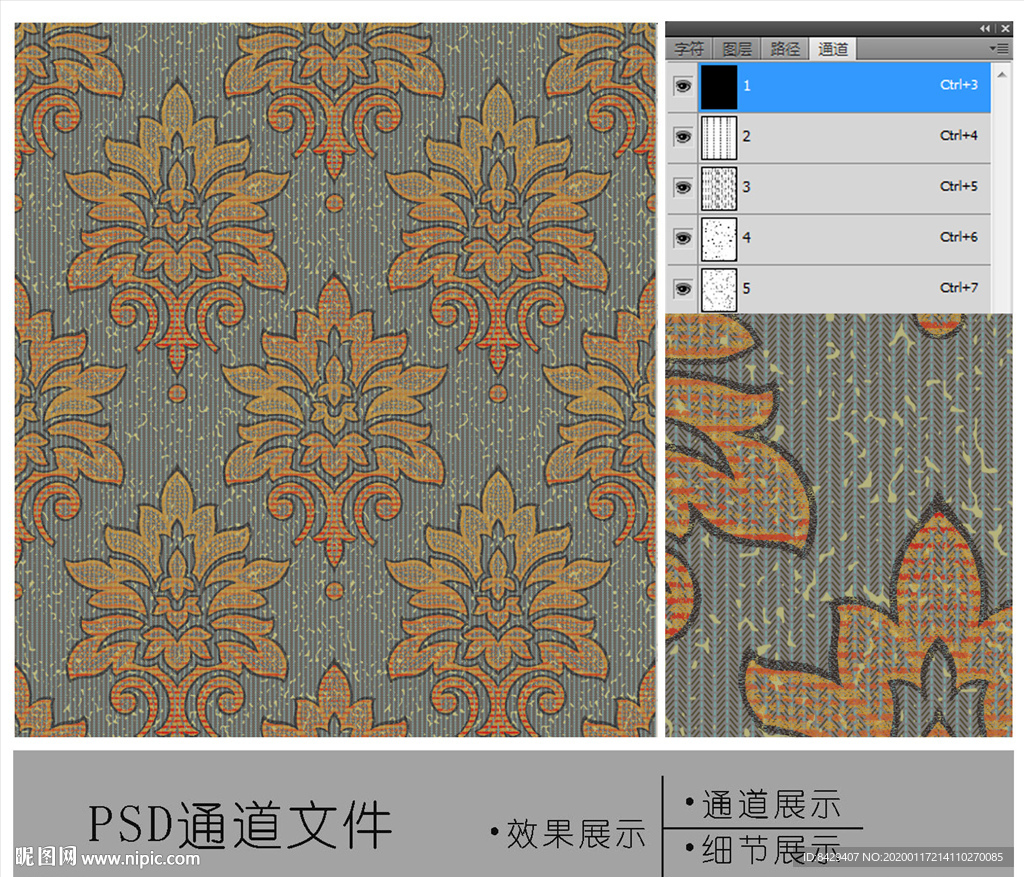Open the 路径 tab
This screenshot has width=1024, height=877.
tap(785, 49)
